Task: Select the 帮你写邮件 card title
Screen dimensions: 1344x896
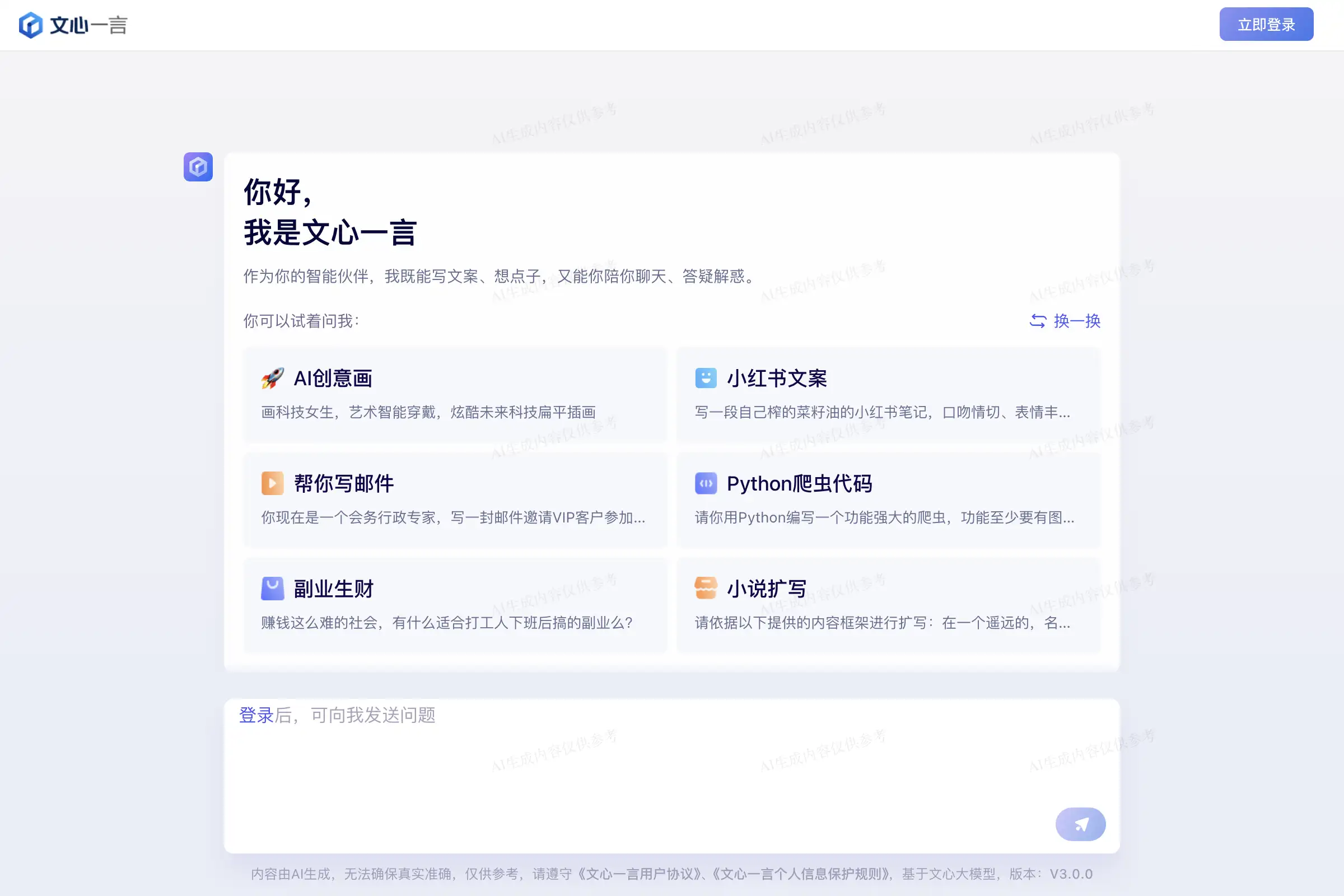Action: point(344,483)
